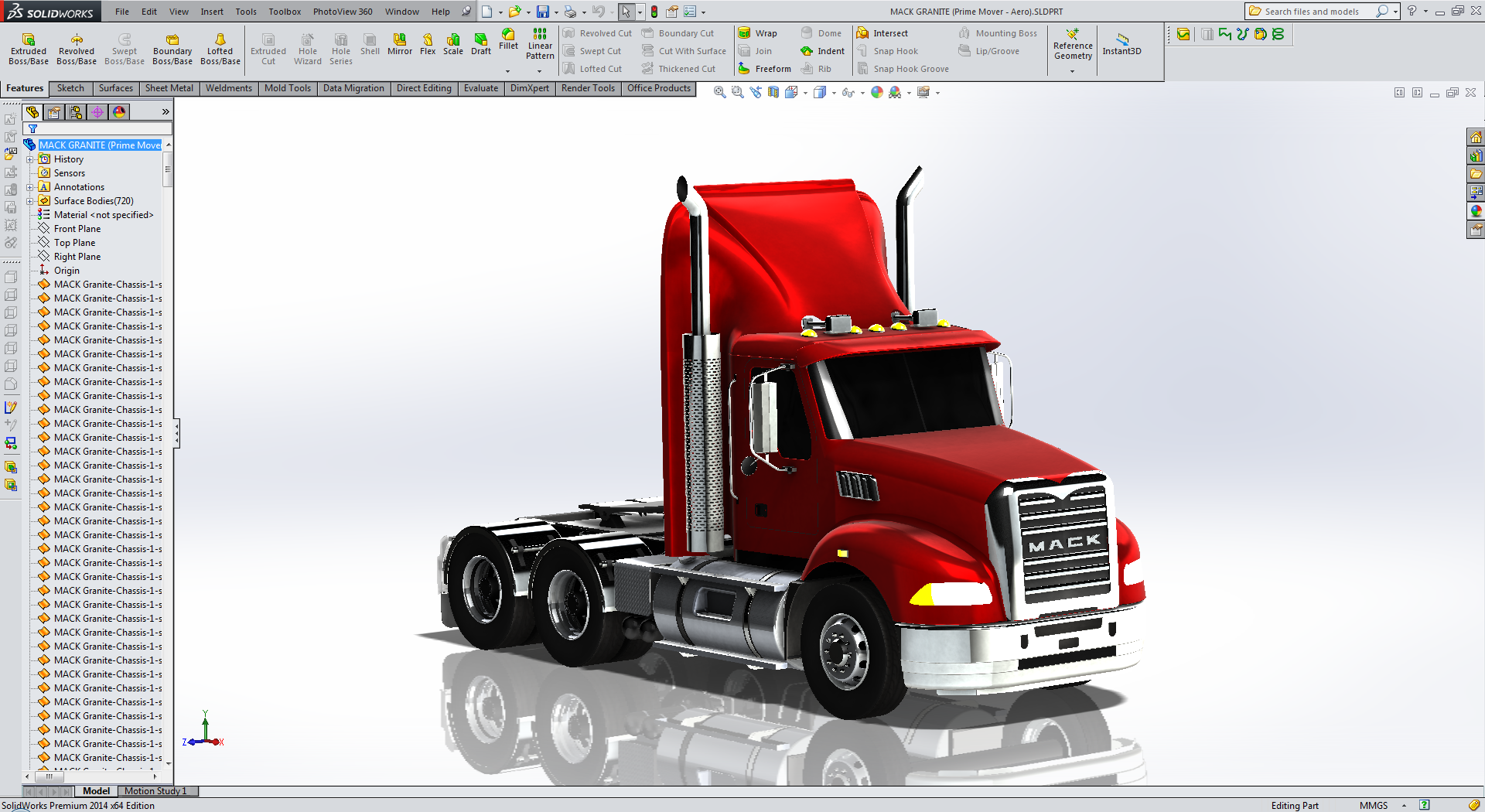The image size is (1485, 812).
Task: Select the Revolved Boss/Base tool
Action: tap(77, 49)
